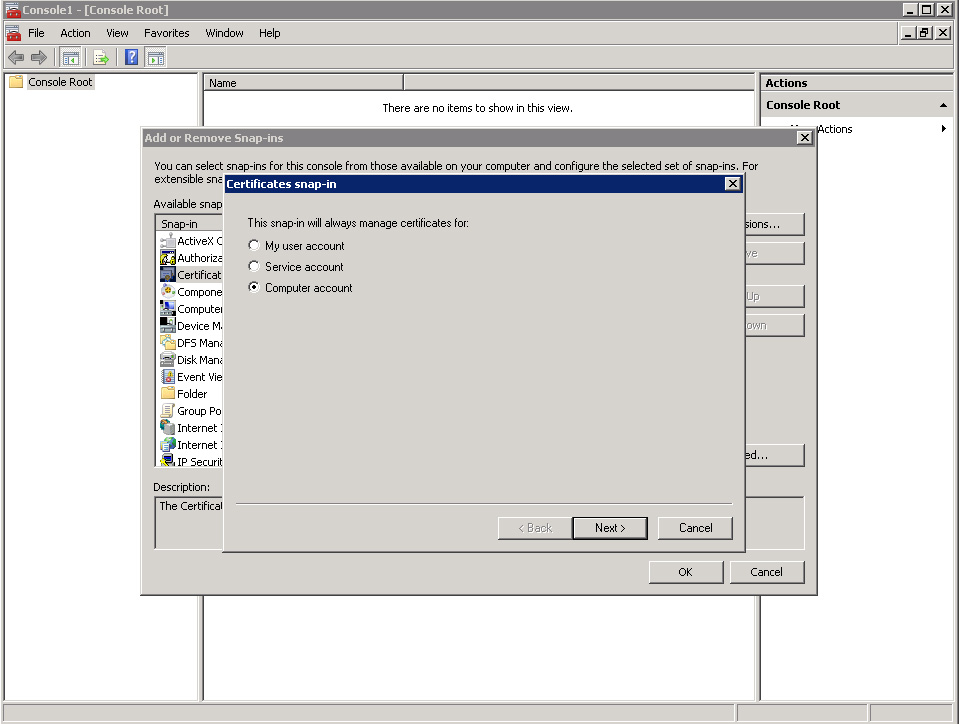959x724 pixels.
Task: Click the Back arrow toolbar icon
Action: click(x=16, y=57)
